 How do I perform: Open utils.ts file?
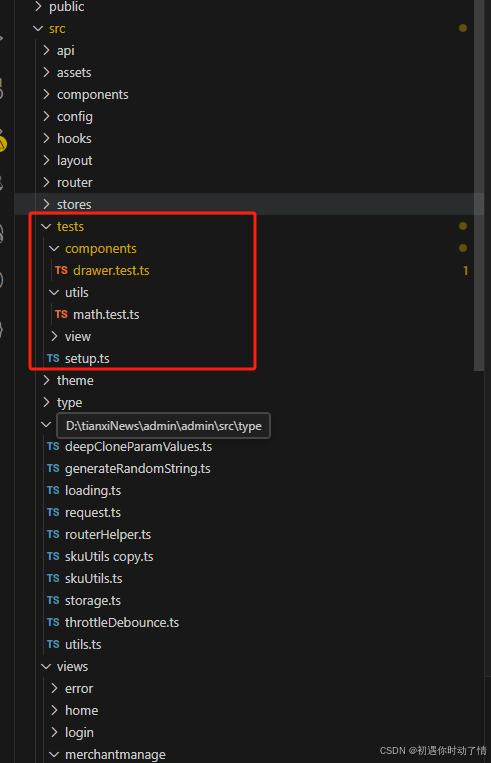click(x=83, y=645)
